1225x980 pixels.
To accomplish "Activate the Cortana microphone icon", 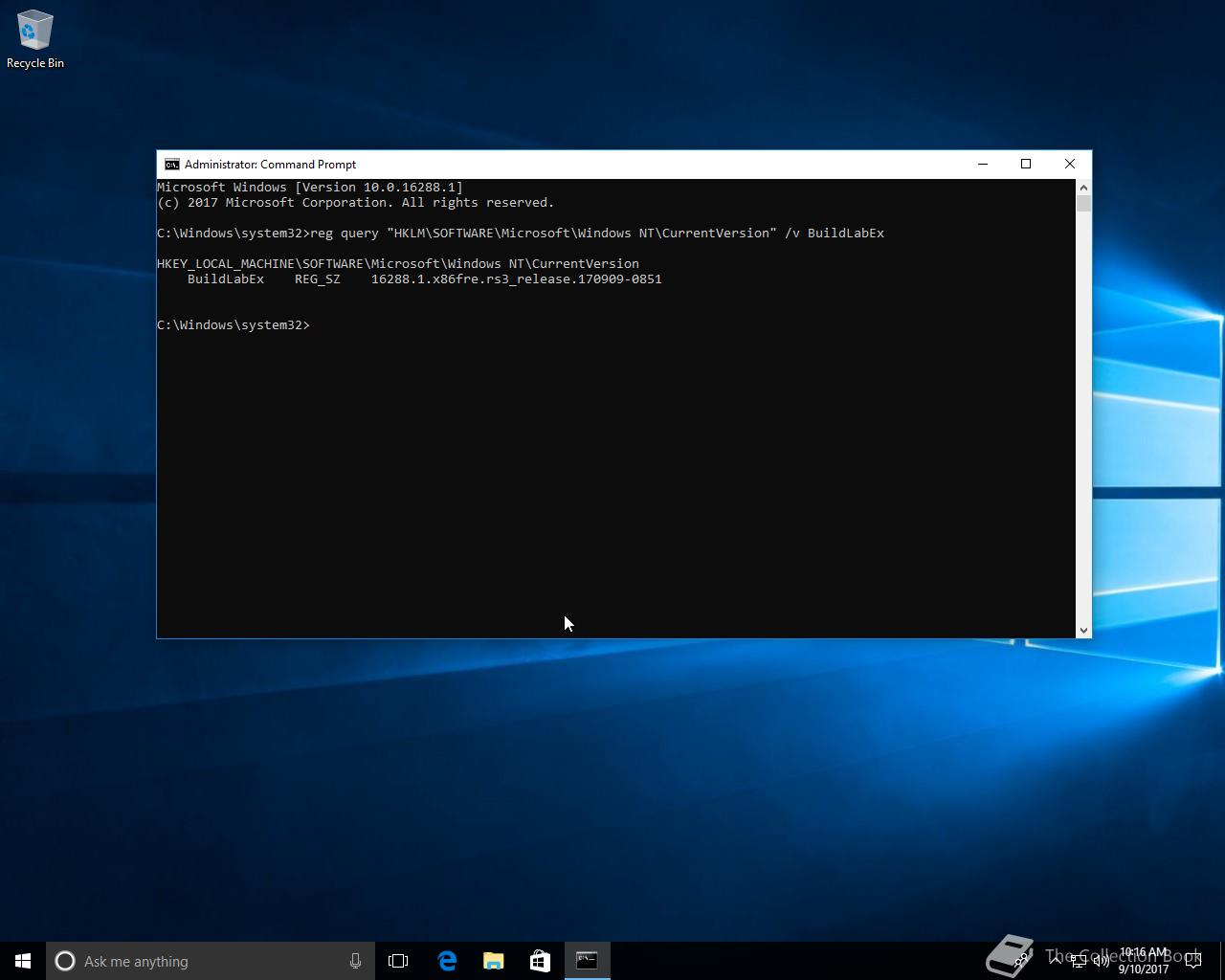I will click(x=355, y=961).
